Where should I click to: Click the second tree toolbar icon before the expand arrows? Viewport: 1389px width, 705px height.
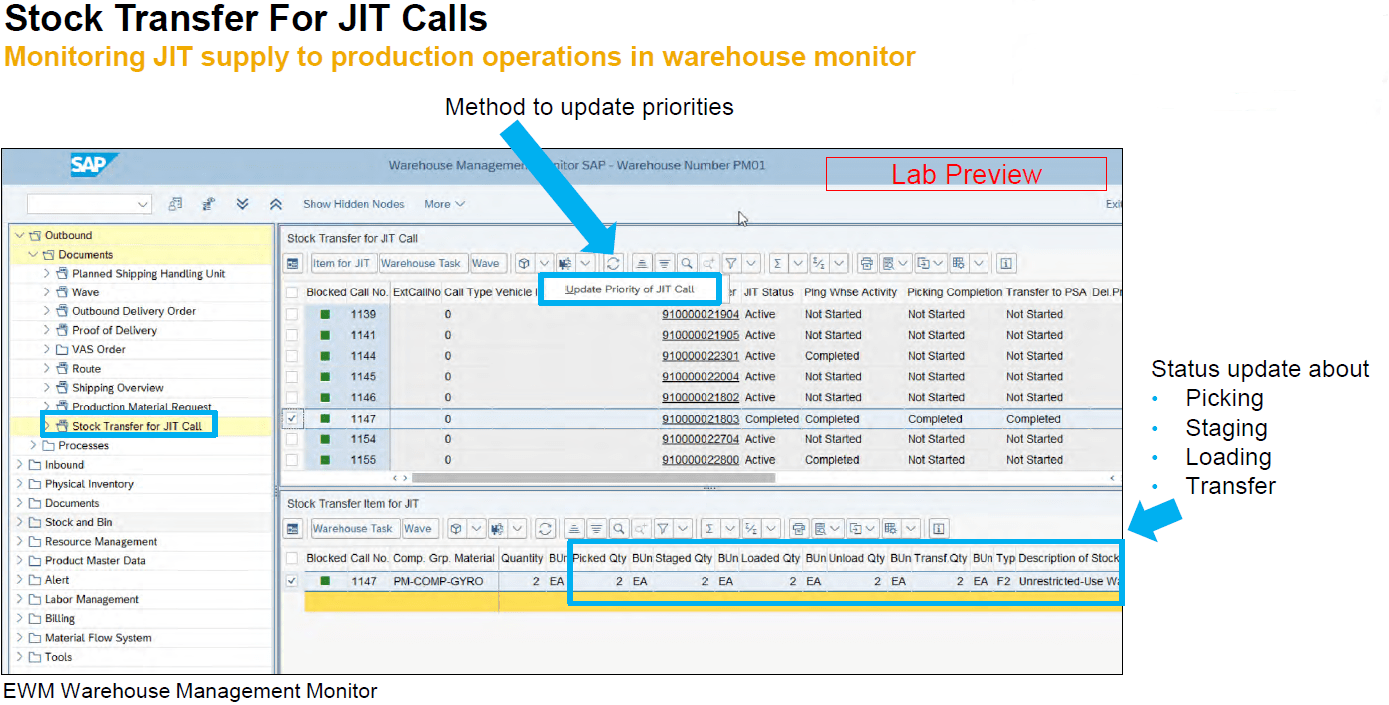coord(209,204)
